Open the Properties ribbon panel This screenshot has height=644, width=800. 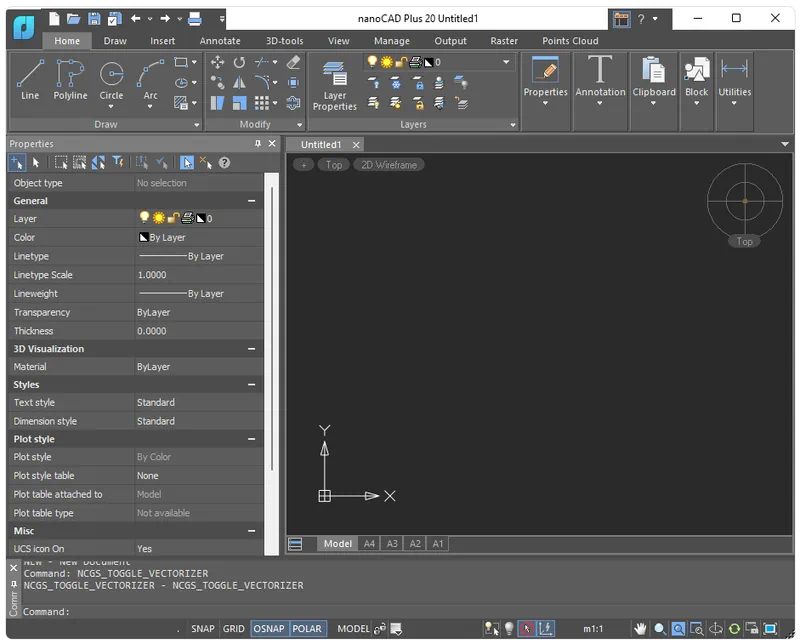point(545,80)
